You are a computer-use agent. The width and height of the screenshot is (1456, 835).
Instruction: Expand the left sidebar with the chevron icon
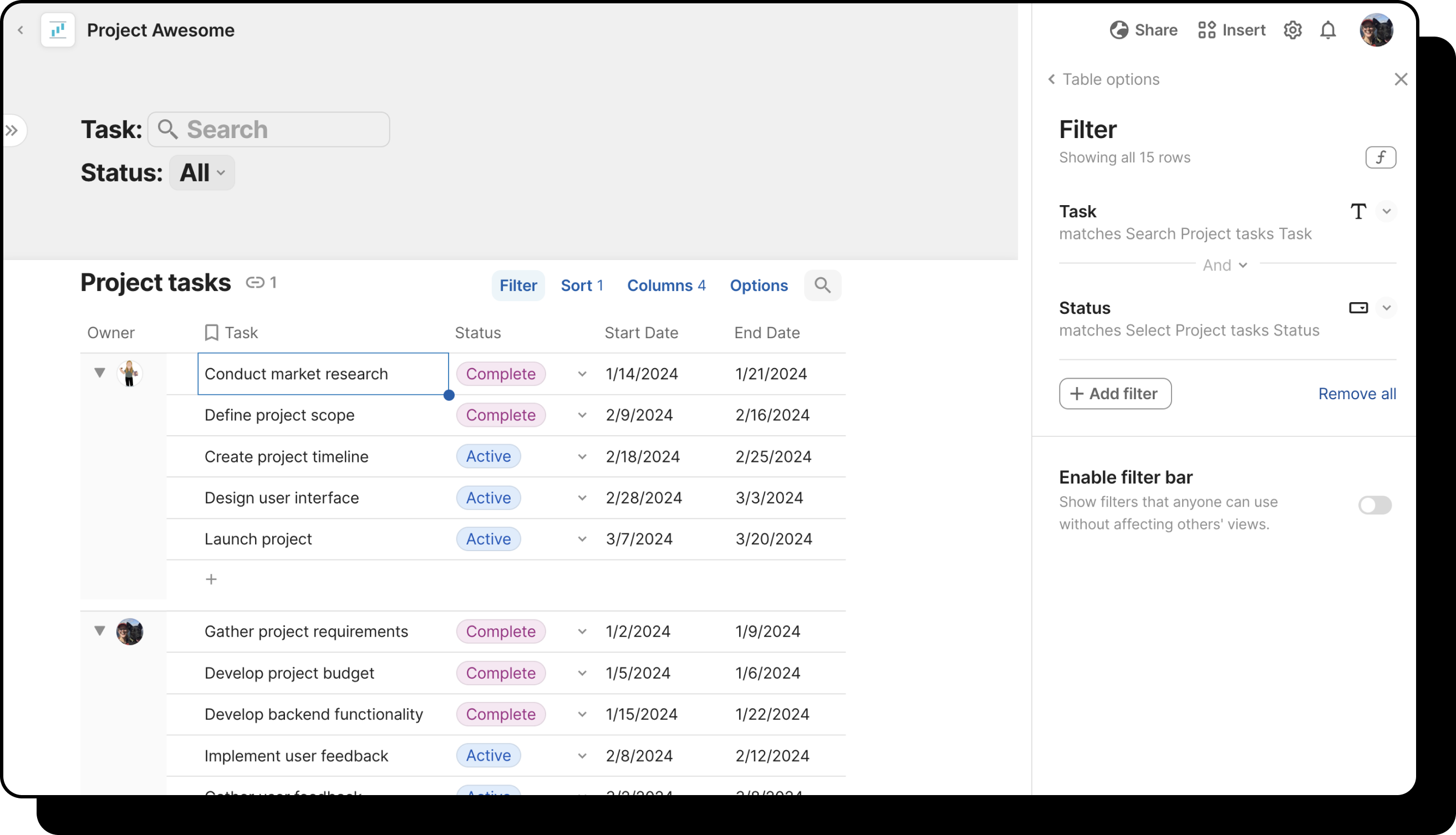tap(12, 130)
